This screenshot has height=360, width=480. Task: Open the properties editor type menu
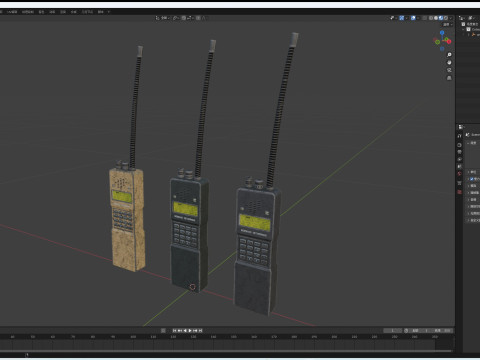click(x=461, y=127)
